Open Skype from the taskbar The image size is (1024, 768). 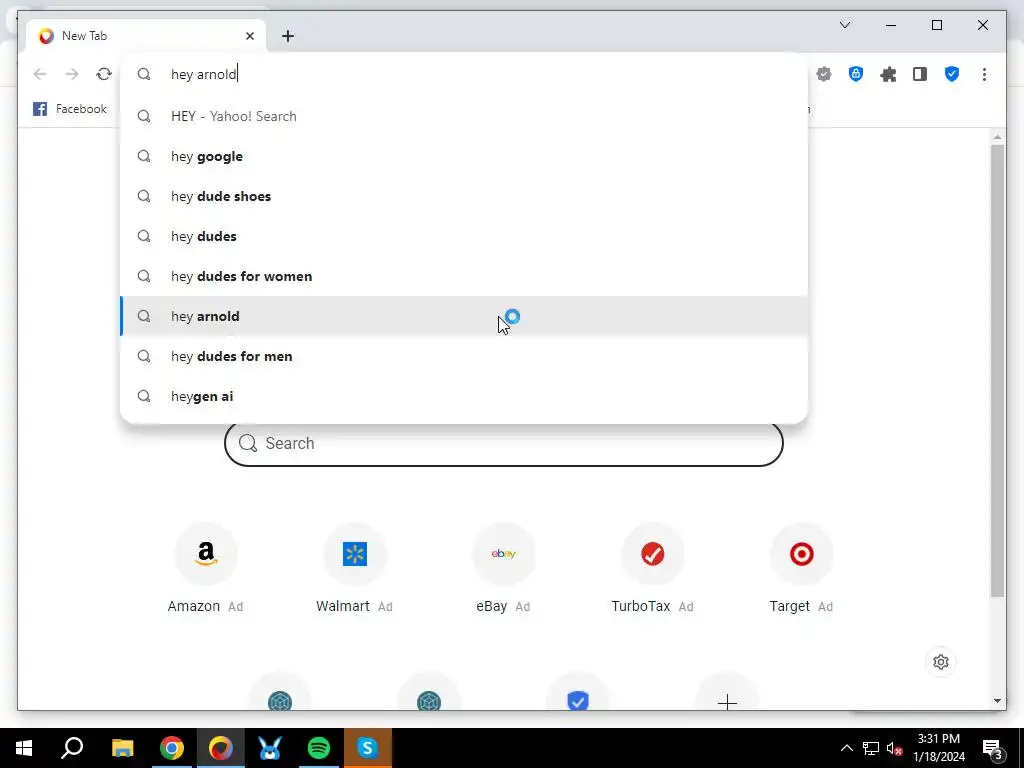pyautogui.click(x=368, y=748)
